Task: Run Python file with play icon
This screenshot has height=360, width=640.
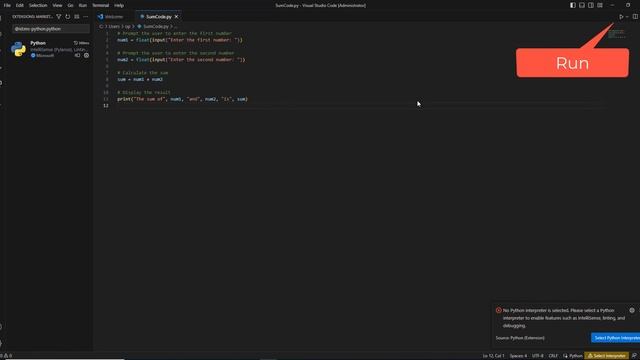Action: [x=621, y=17]
